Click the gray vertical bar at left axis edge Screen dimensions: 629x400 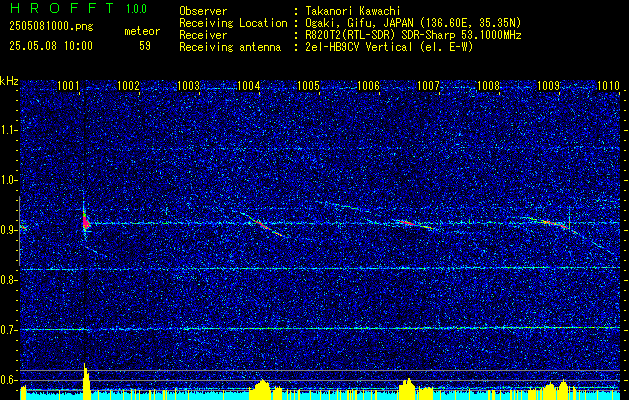click(19, 231)
